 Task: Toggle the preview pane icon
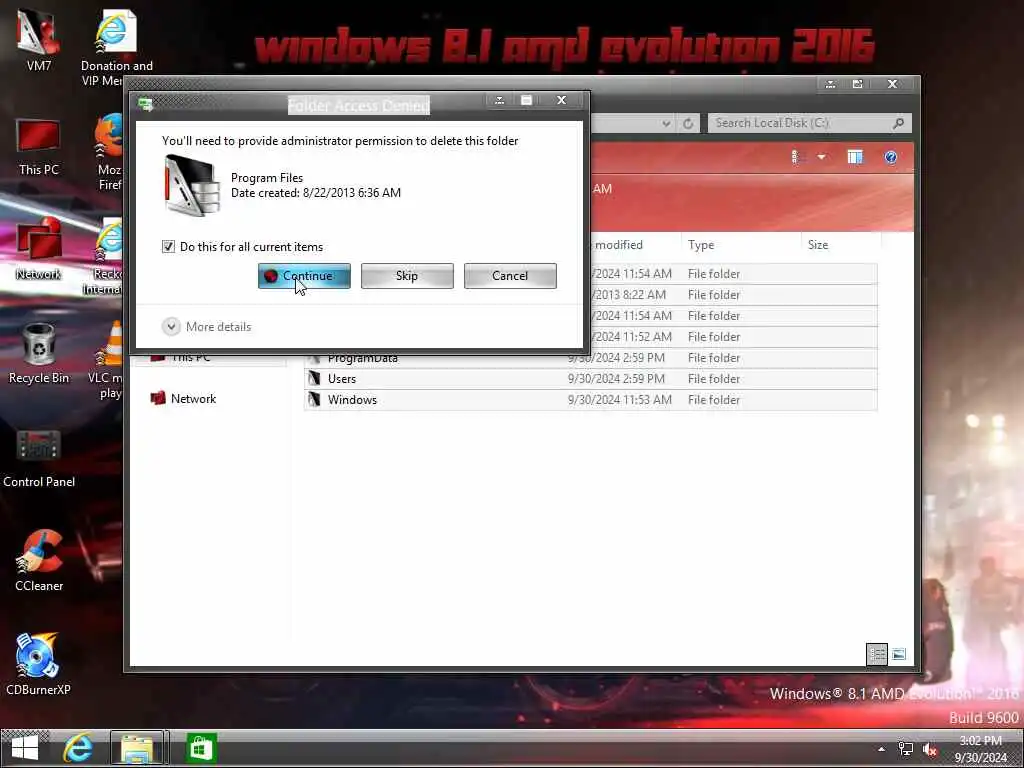click(855, 157)
